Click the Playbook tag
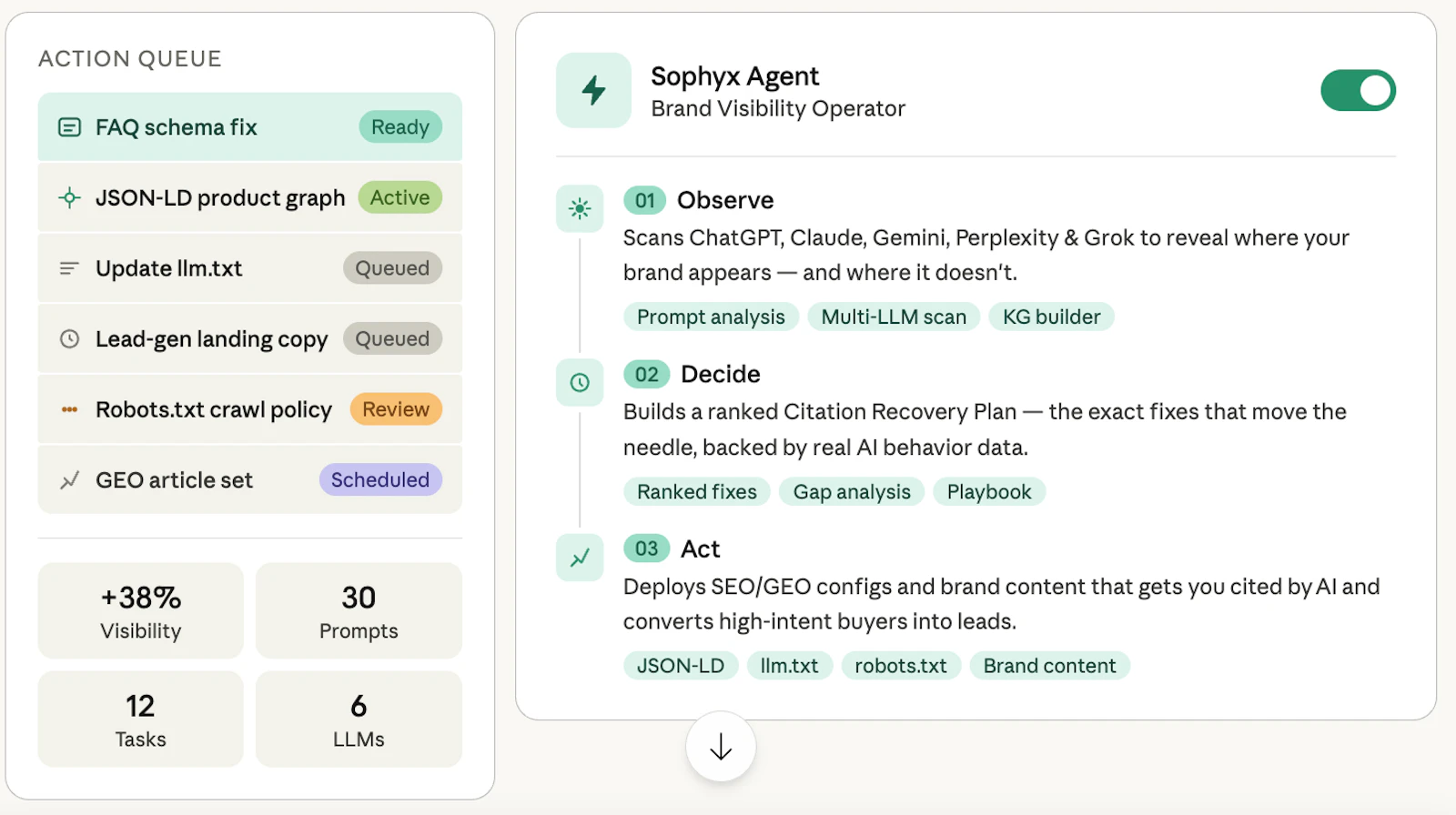This screenshot has height=815, width=1456. tap(989, 492)
